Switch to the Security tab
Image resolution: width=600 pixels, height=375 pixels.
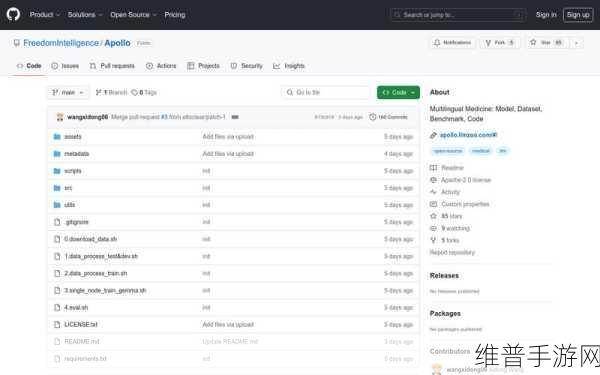click(246, 66)
